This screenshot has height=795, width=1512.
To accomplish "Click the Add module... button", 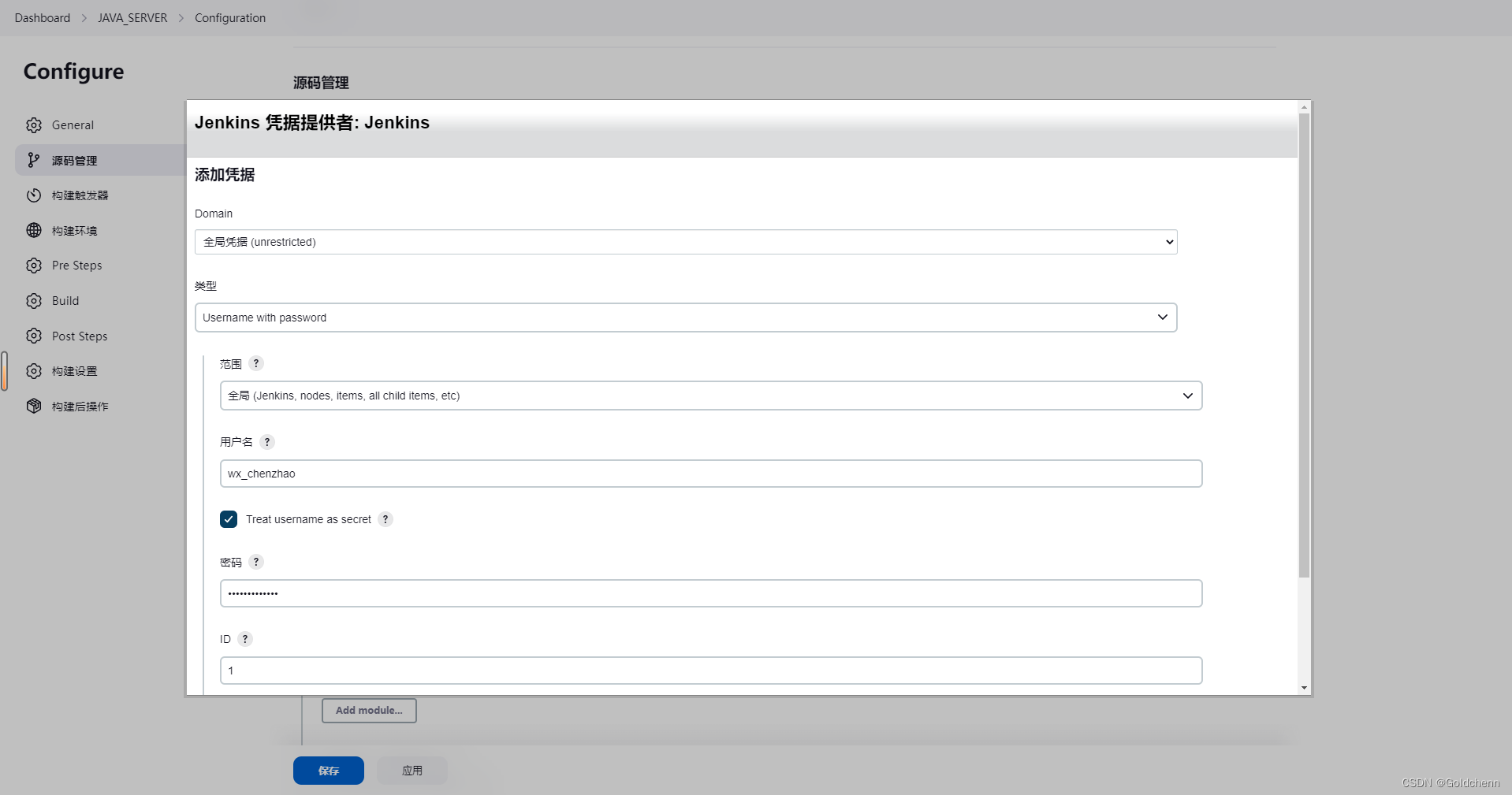I will pyautogui.click(x=369, y=710).
